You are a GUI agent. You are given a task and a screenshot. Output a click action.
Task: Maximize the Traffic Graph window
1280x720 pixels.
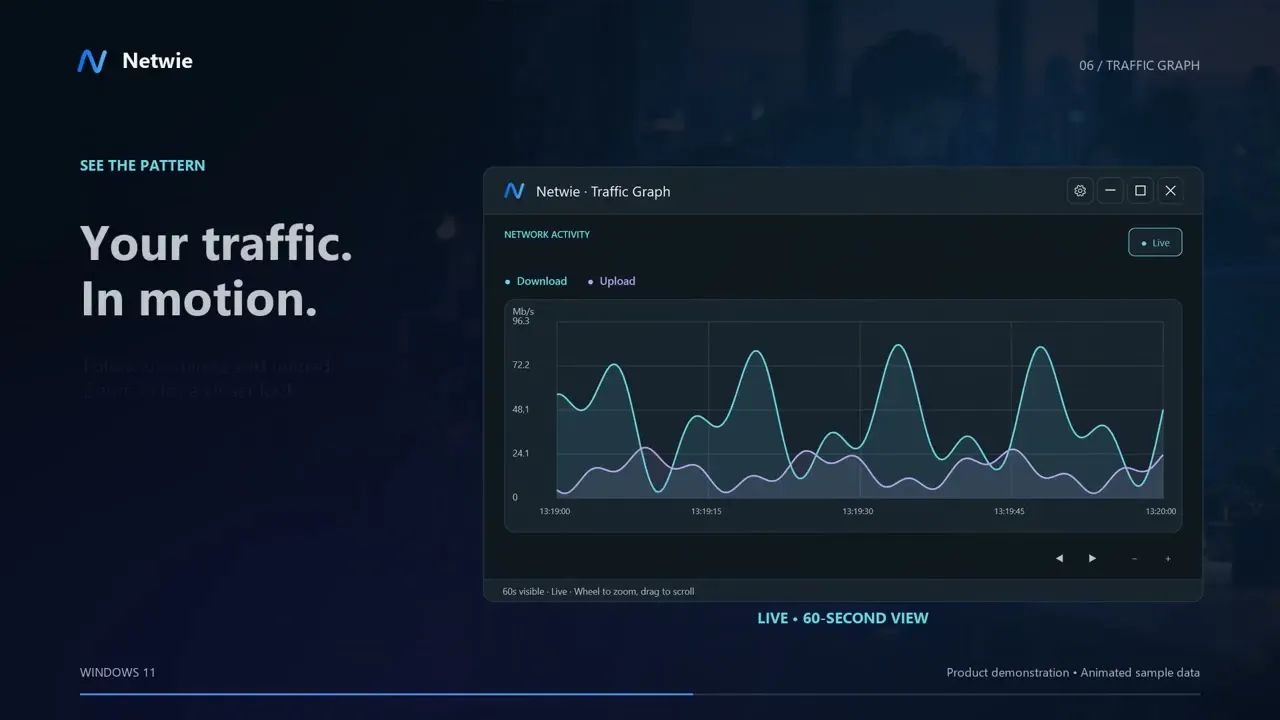1140,191
